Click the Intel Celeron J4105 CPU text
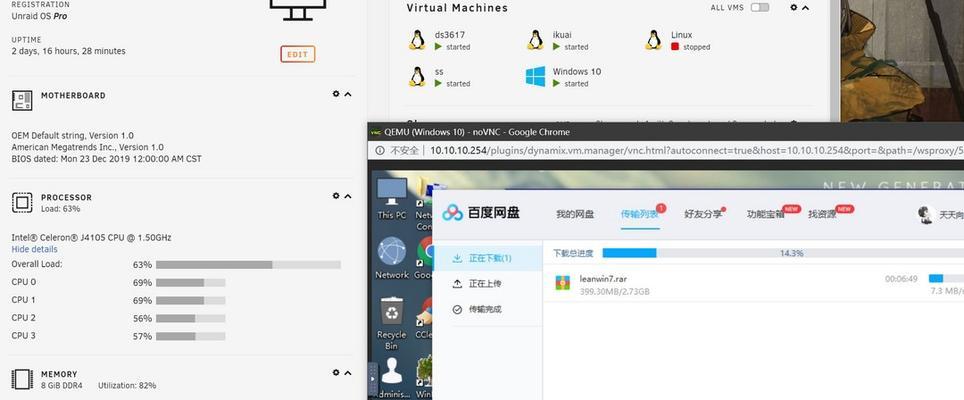The width and height of the screenshot is (964, 400). point(91,237)
